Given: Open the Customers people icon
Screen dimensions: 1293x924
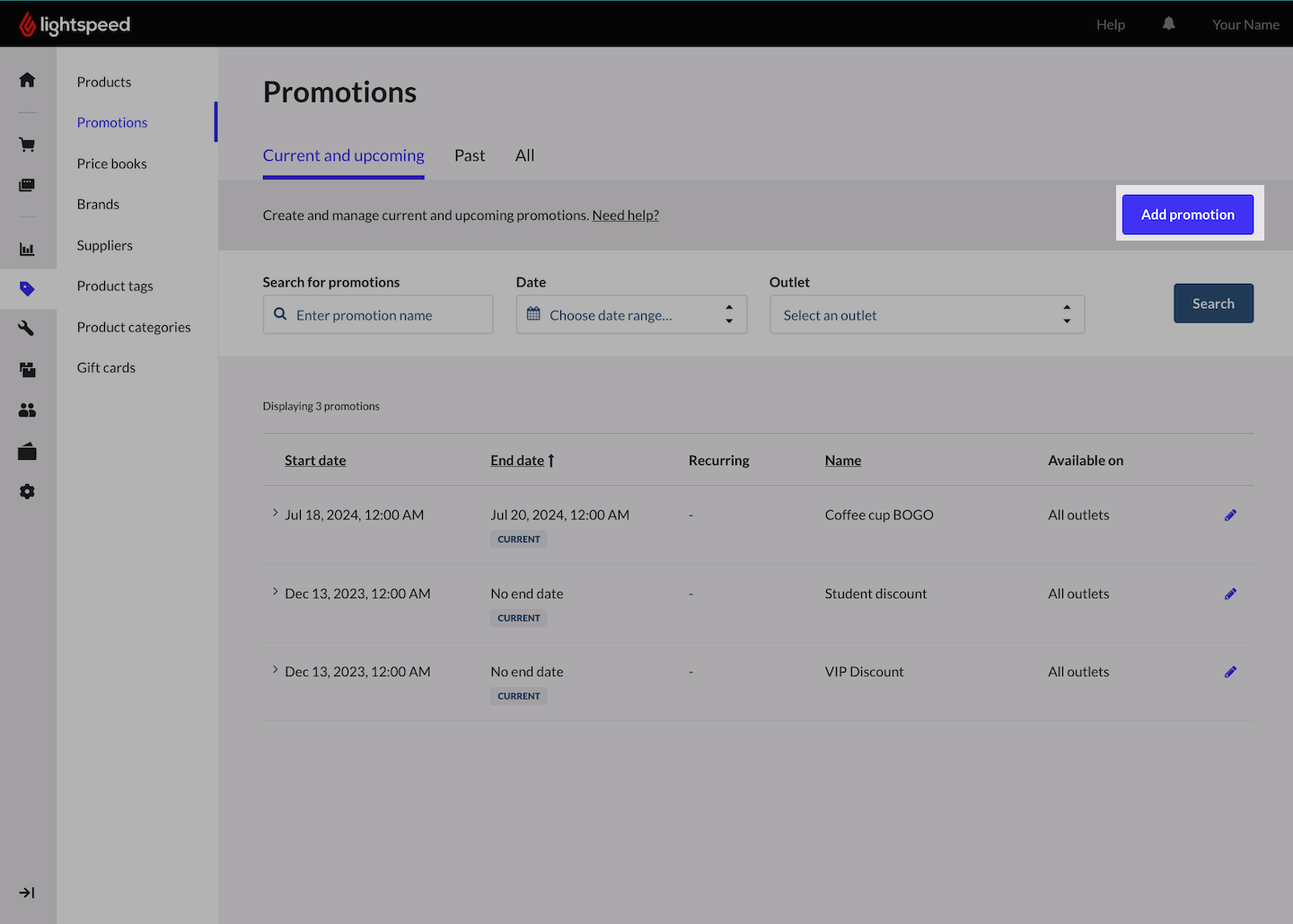Looking at the screenshot, I should click(x=27, y=410).
